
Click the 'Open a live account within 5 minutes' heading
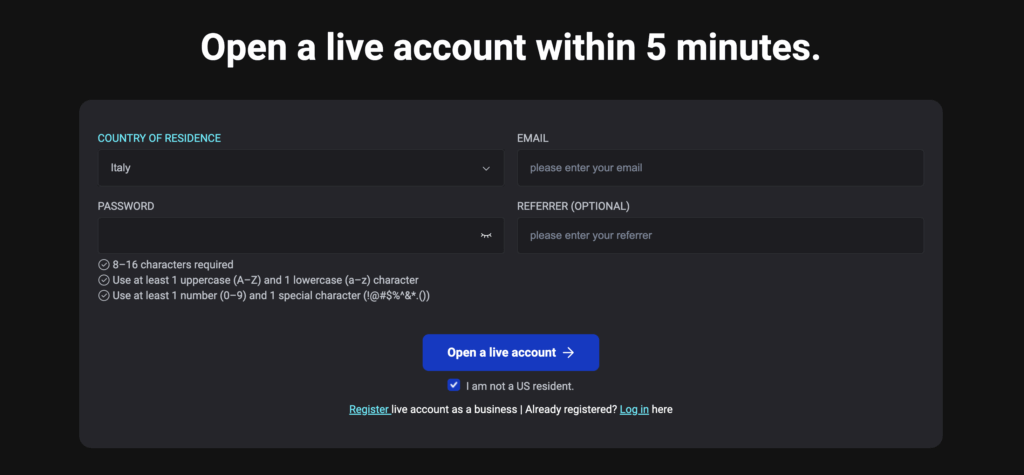(x=511, y=47)
